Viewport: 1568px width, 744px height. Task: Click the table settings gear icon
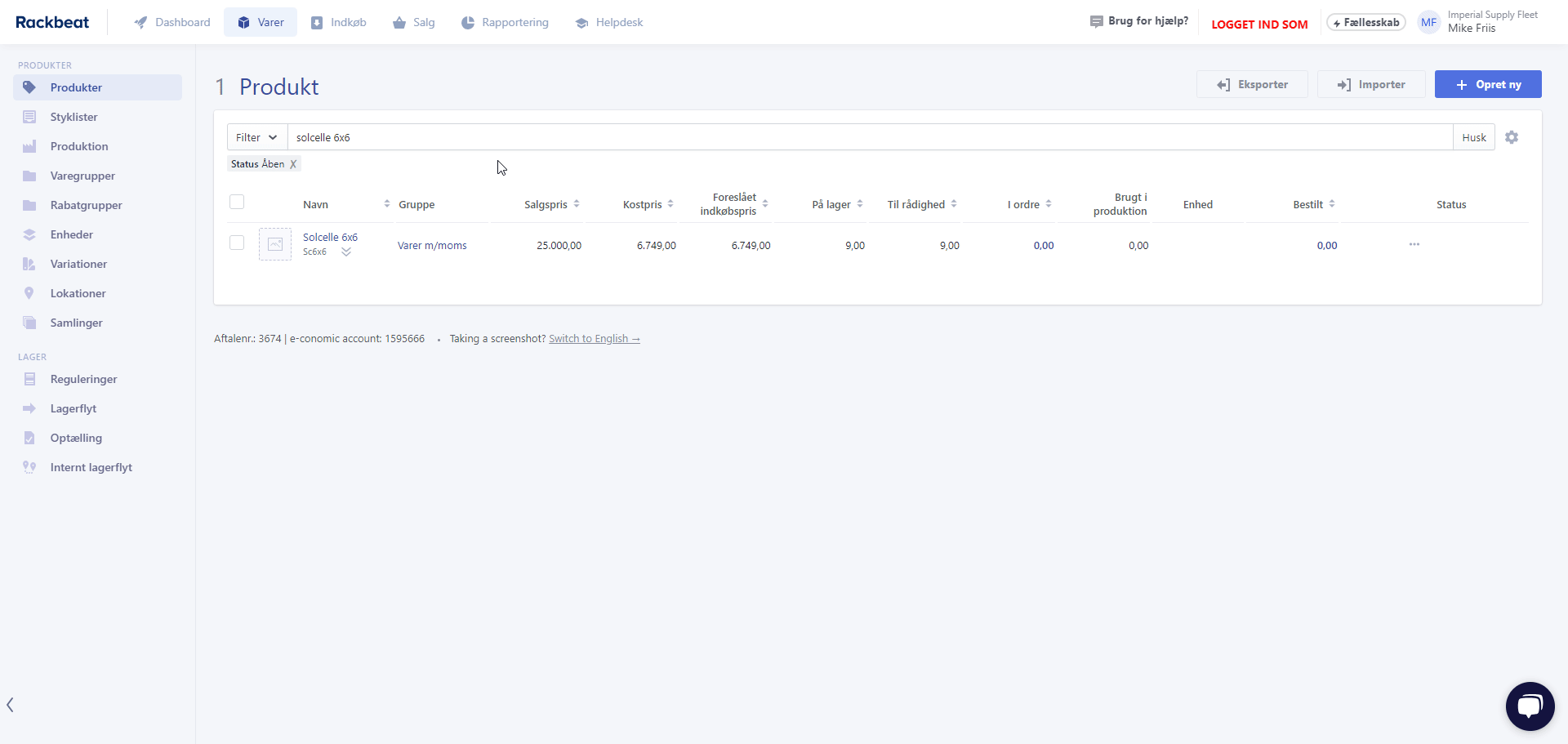tap(1512, 137)
